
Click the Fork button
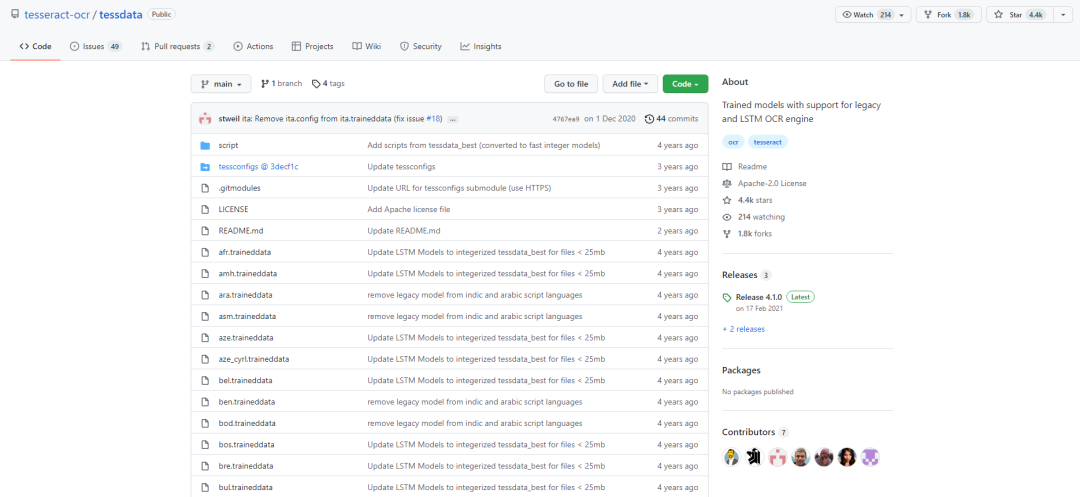pos(948,14)
